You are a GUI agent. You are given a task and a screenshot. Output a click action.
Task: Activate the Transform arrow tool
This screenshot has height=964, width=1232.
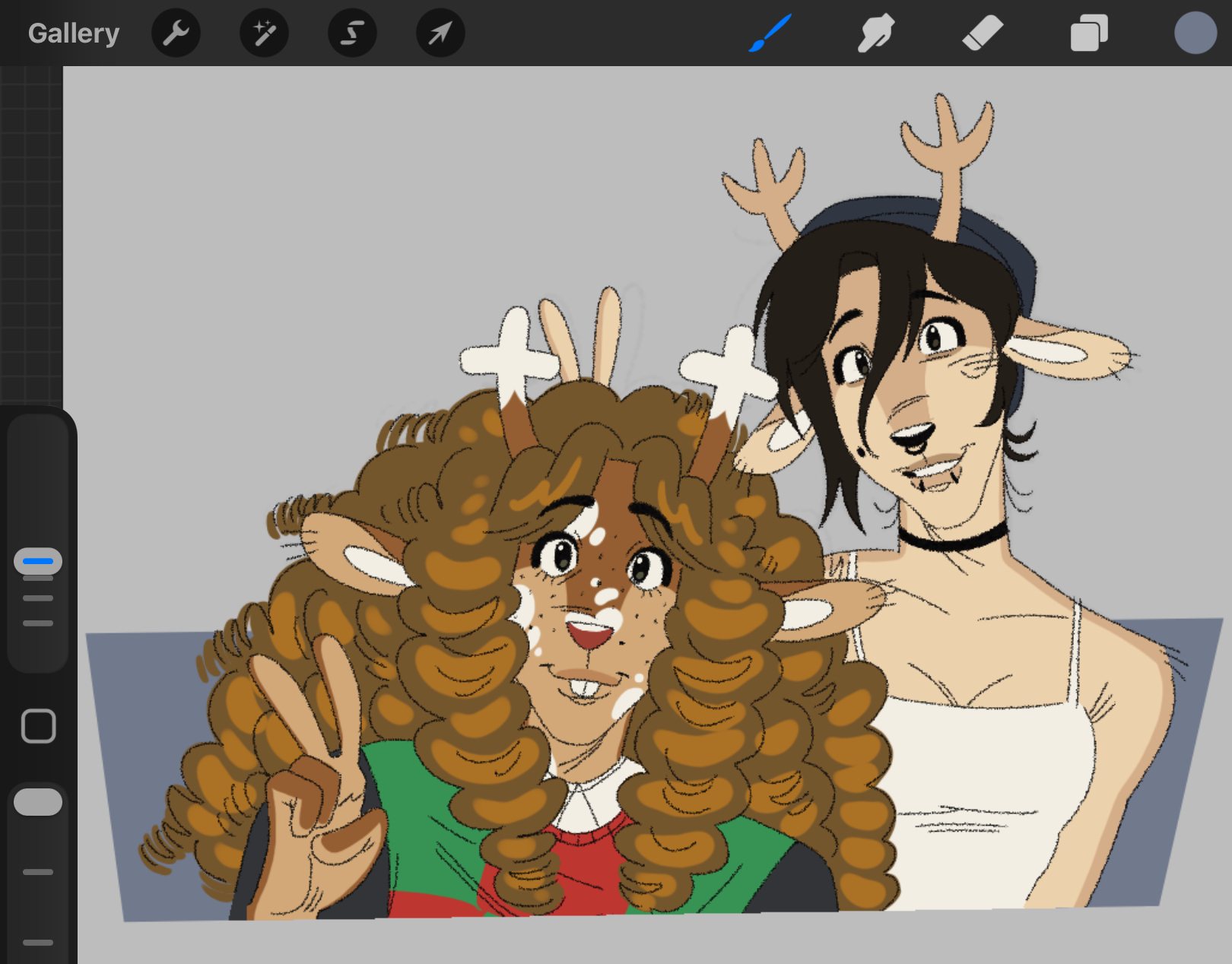coord(440,33)
